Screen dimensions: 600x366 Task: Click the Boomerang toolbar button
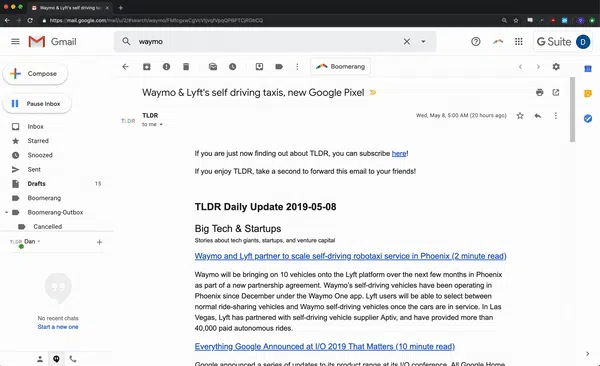[340, 67]
